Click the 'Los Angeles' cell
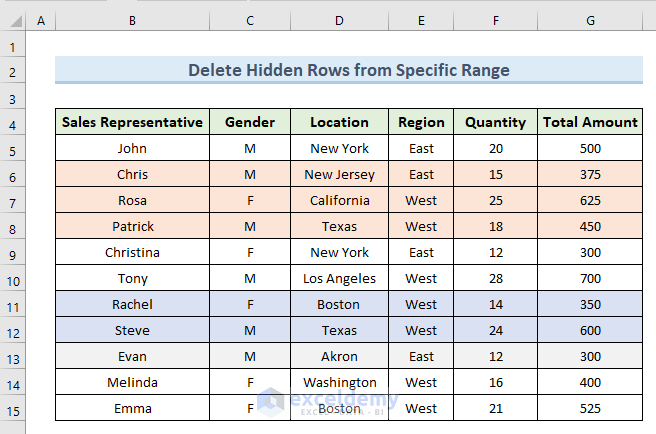 tap(339, 278)
